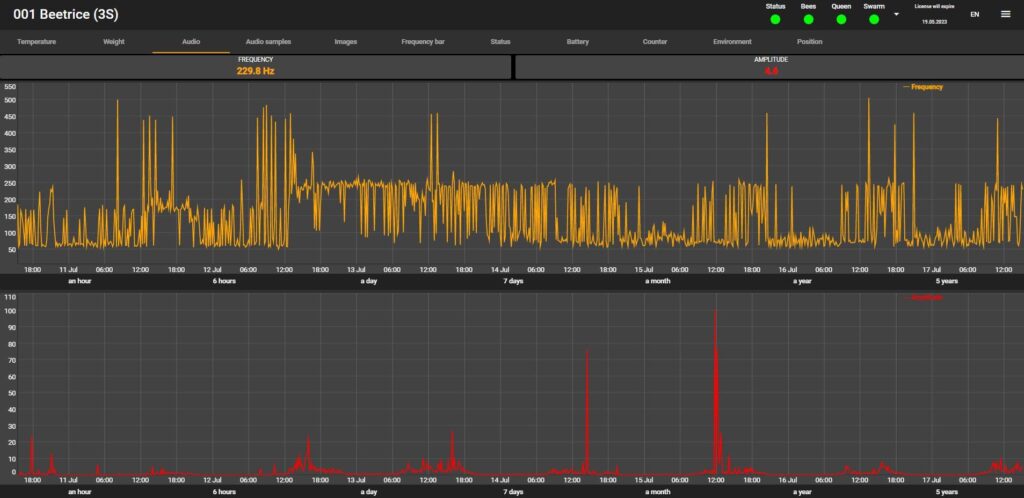Click the 13 Jul label on frequency axis
1024x498 pixels.
point(355,270)
